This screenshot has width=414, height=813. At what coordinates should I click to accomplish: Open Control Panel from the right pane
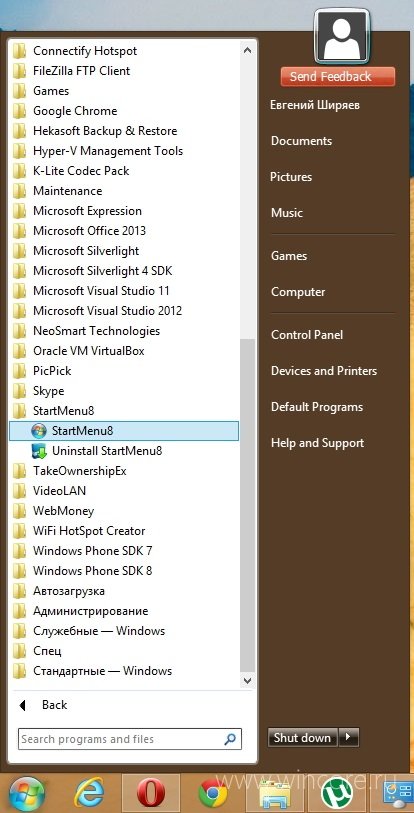click(x=307, y=335)
